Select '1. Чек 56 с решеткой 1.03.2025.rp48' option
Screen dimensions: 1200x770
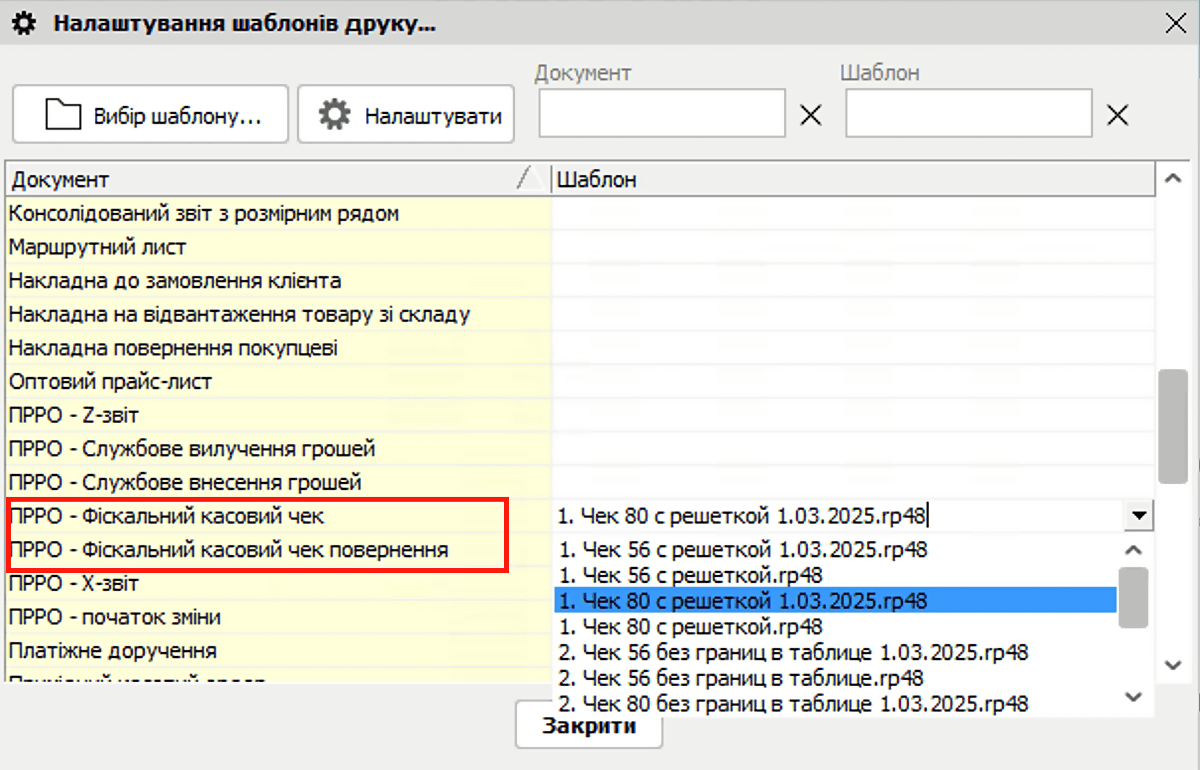point(742,549)
